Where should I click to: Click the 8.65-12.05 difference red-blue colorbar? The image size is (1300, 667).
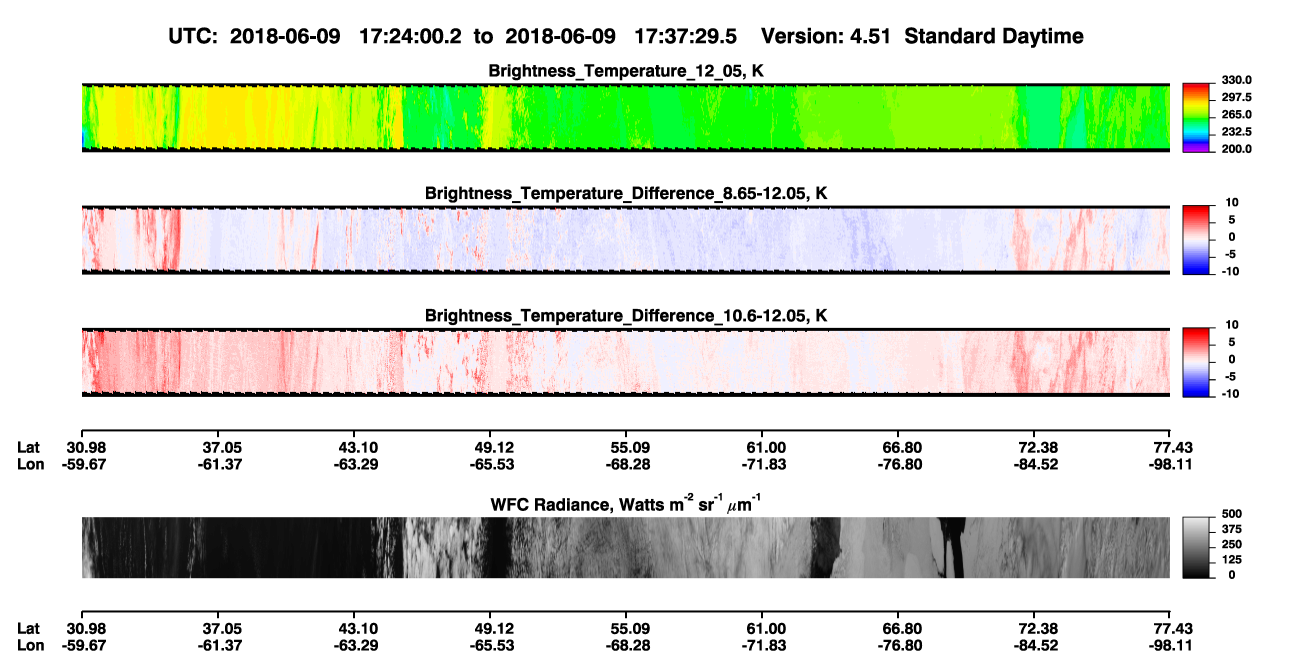(x=1196, y=239)
